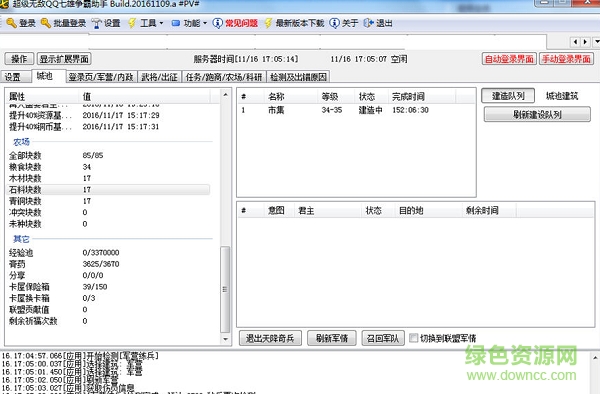Image resolution: width=600 pixels, height=394 pixels.
Task: Open 常见问题 info icon
Action: tap(217, 23)
